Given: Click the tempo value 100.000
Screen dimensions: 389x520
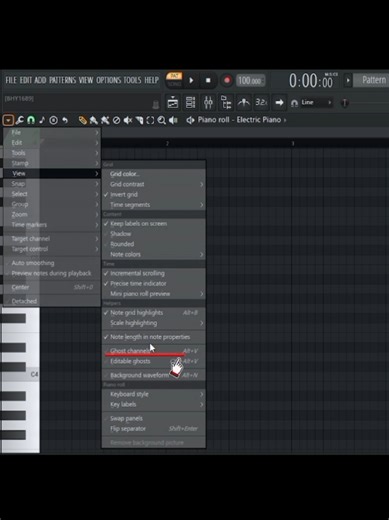Looking at the screenshot, I should [250, 80].
